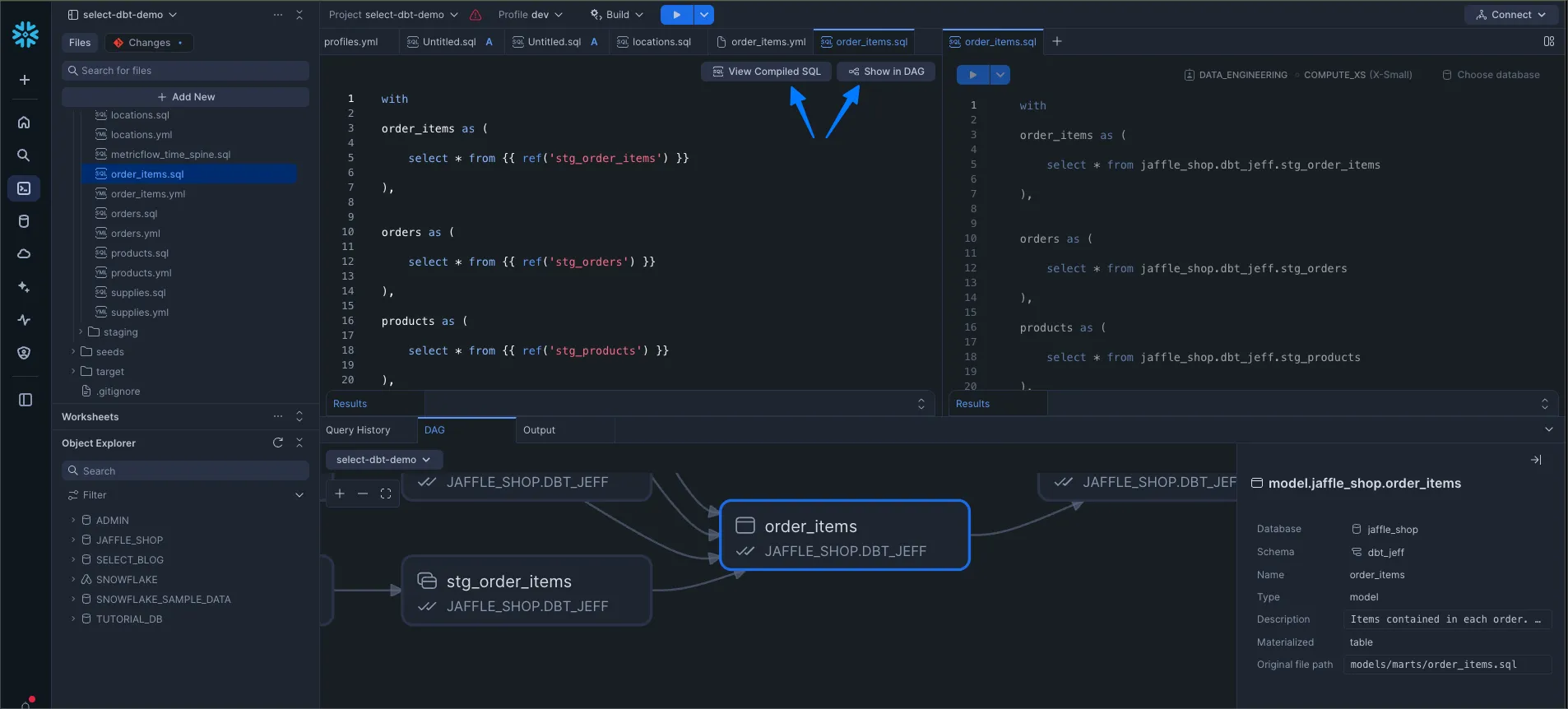
Task: Run order_items.sql in right editor pane
Action: click(x=973, y=75)
